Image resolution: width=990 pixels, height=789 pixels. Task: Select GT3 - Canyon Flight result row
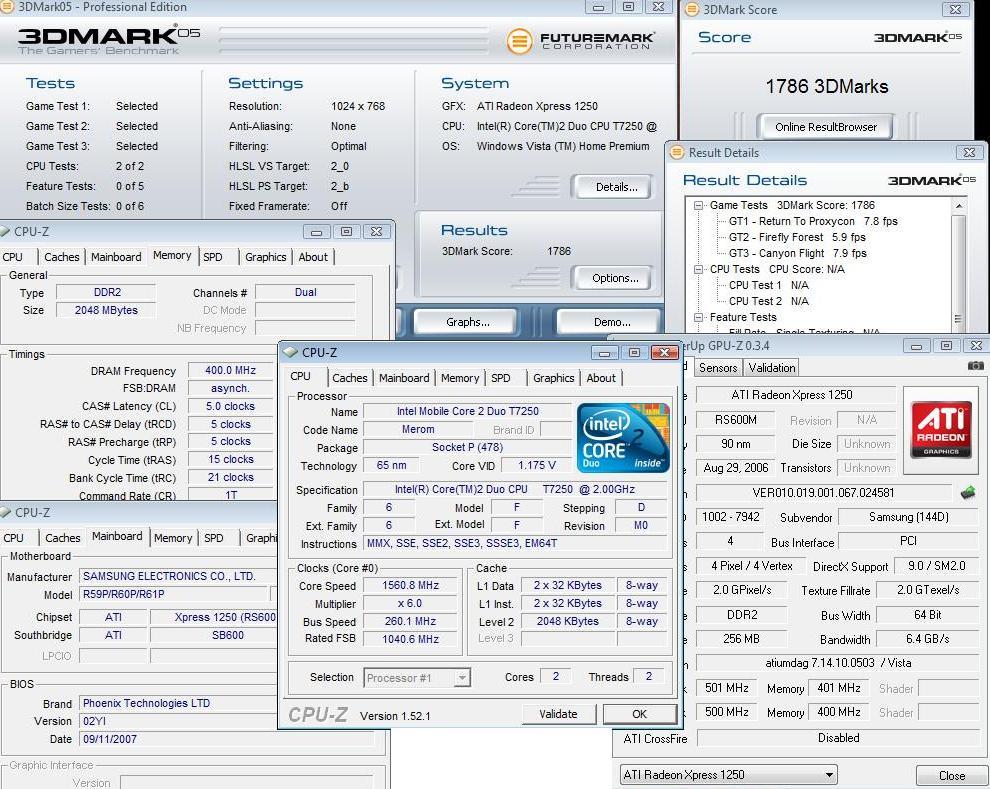point(797,253)
